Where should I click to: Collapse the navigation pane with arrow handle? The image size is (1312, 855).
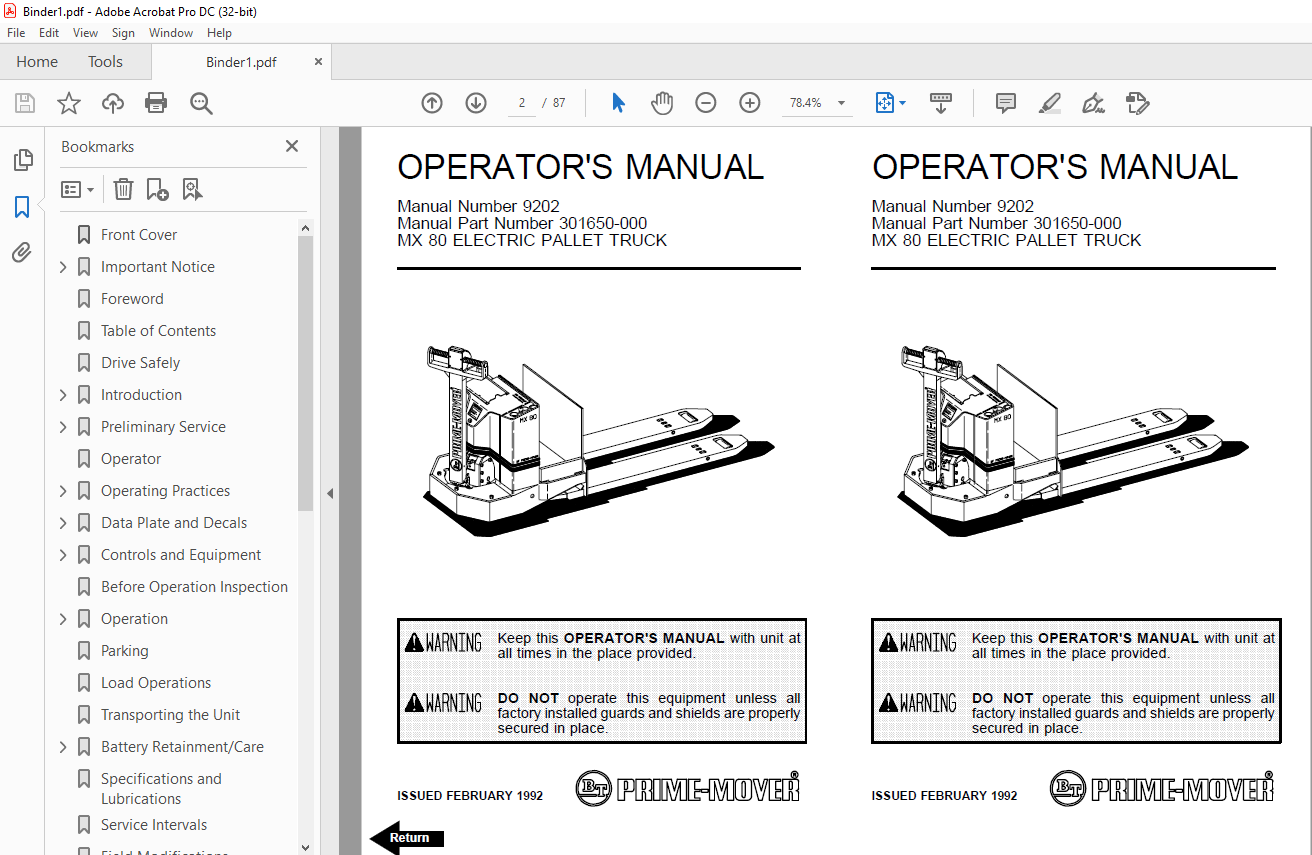[x=329, y=493]
